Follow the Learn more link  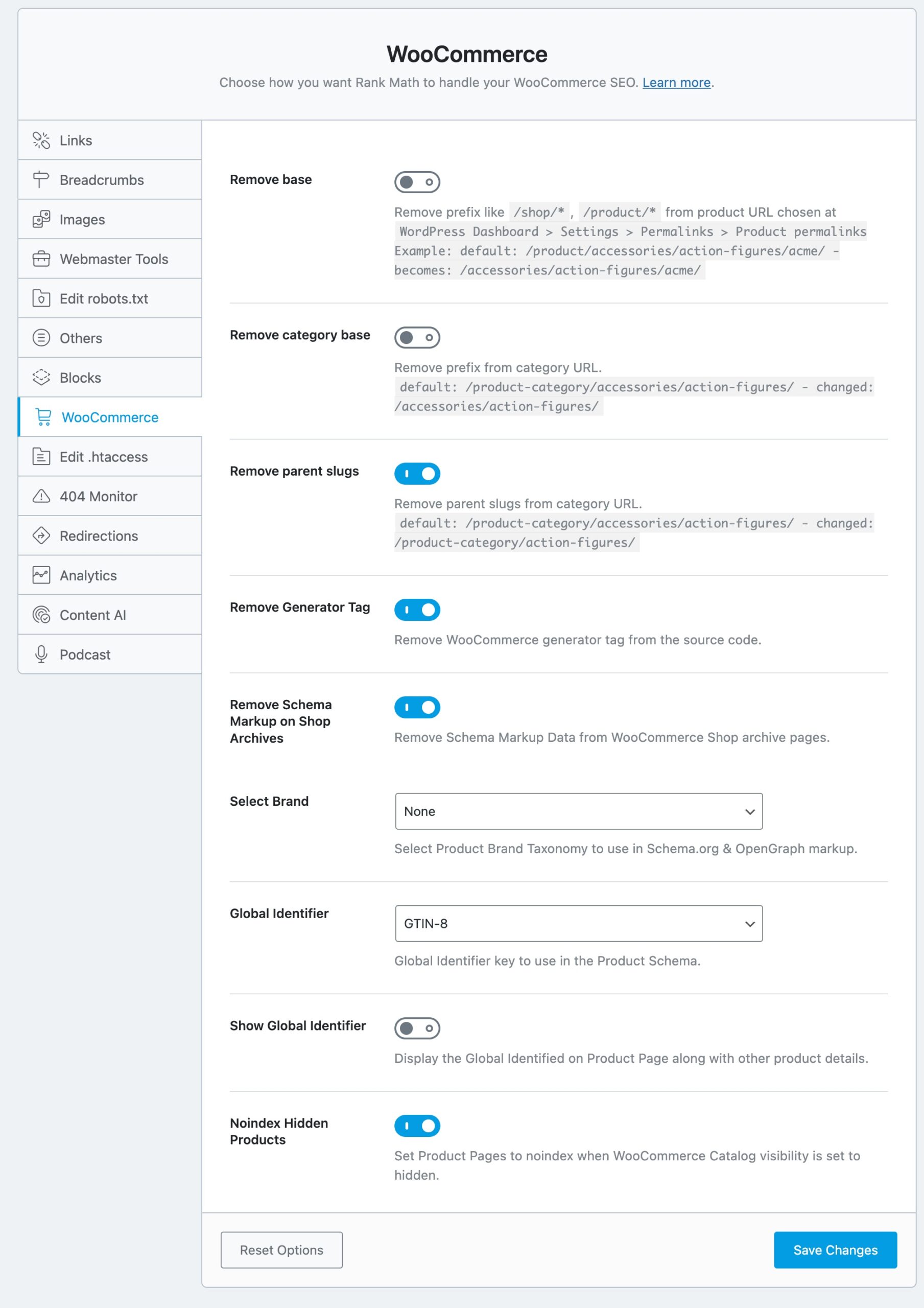(x=676, y=83)
